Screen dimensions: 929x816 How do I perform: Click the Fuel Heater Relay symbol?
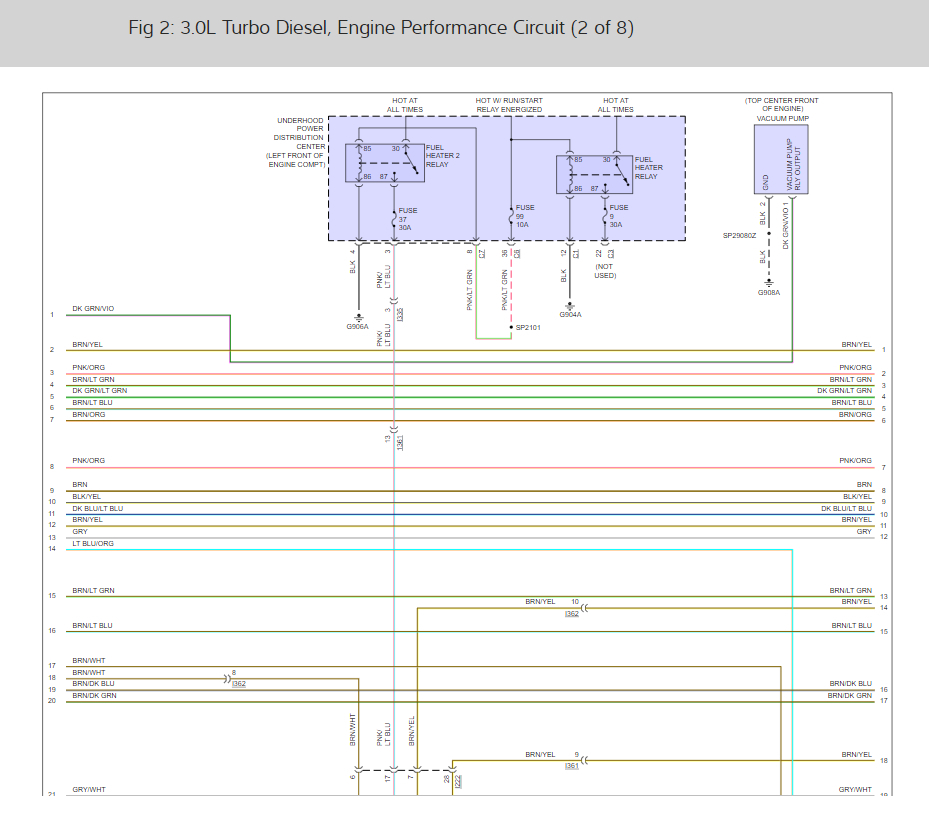tap(595, 175)
